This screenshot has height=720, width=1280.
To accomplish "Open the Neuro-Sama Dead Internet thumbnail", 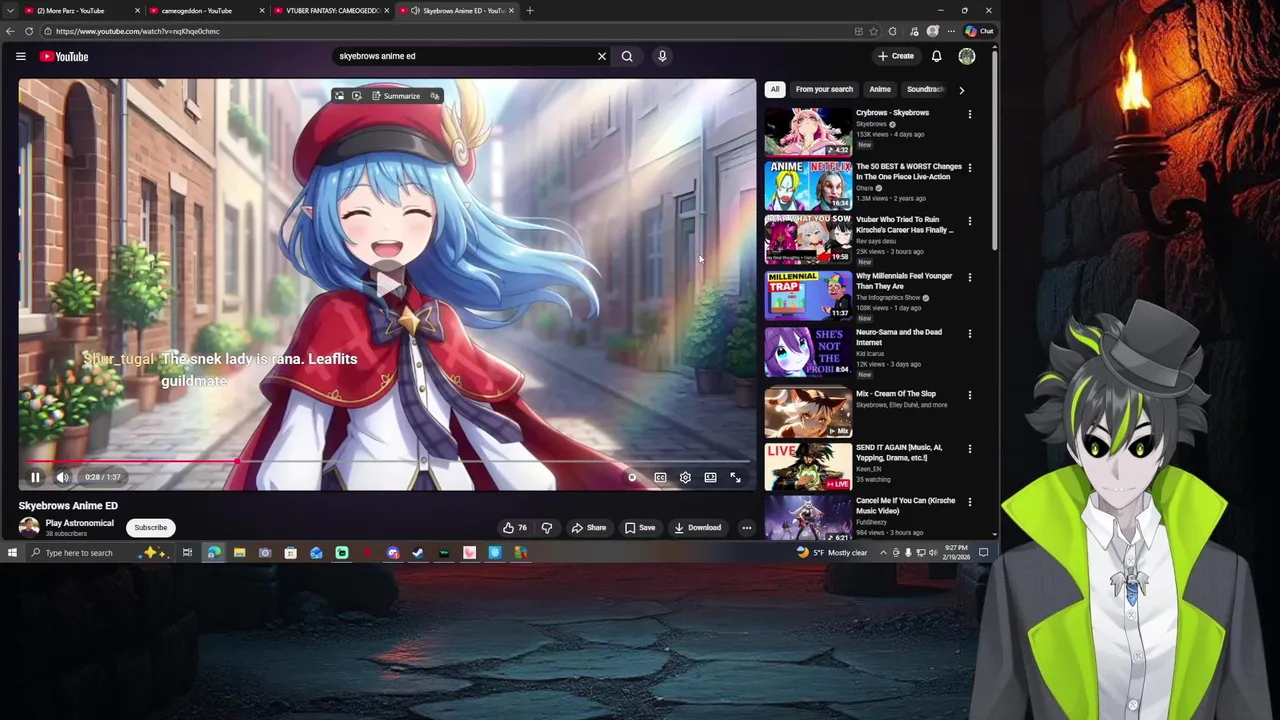I will [x=808, y=351].
